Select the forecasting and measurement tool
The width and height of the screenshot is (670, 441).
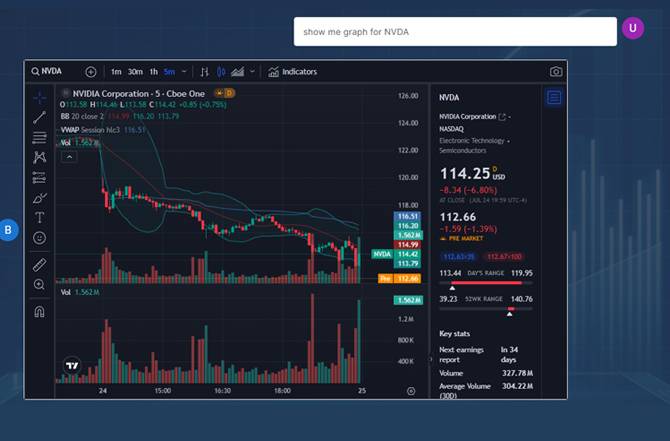point(39,177)
